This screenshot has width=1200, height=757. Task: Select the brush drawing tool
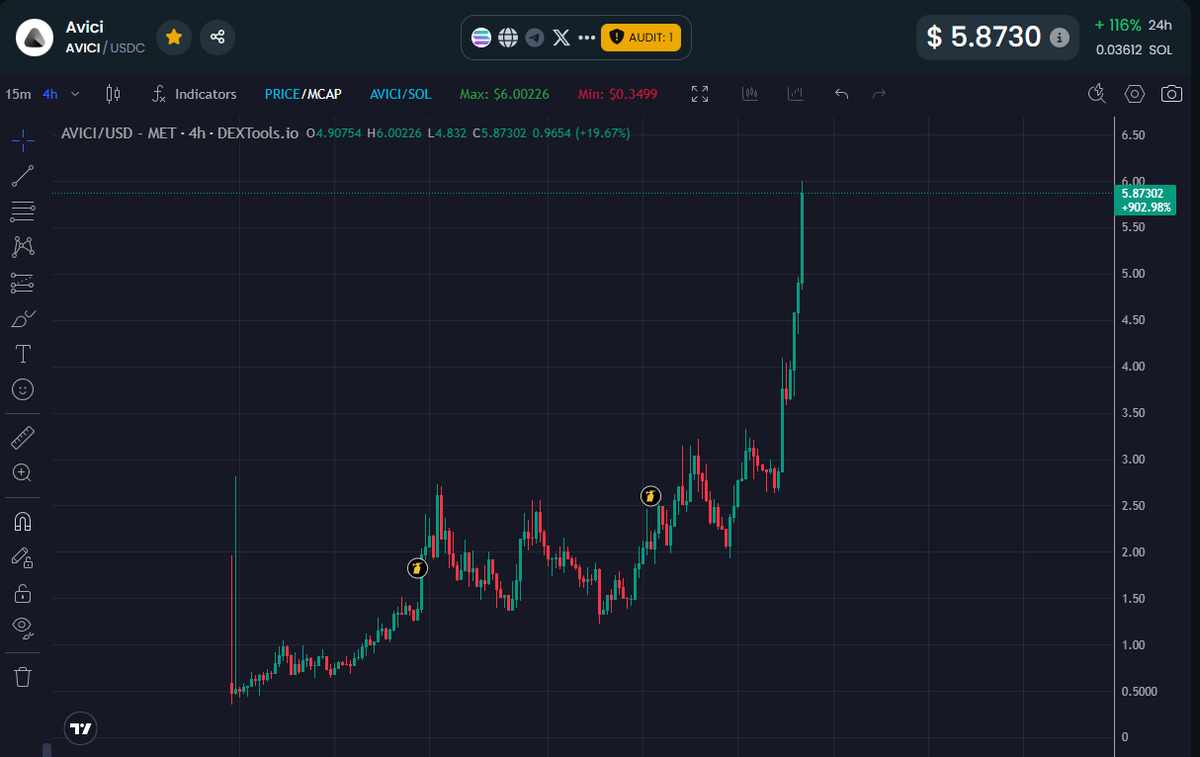tap(23, 319)
